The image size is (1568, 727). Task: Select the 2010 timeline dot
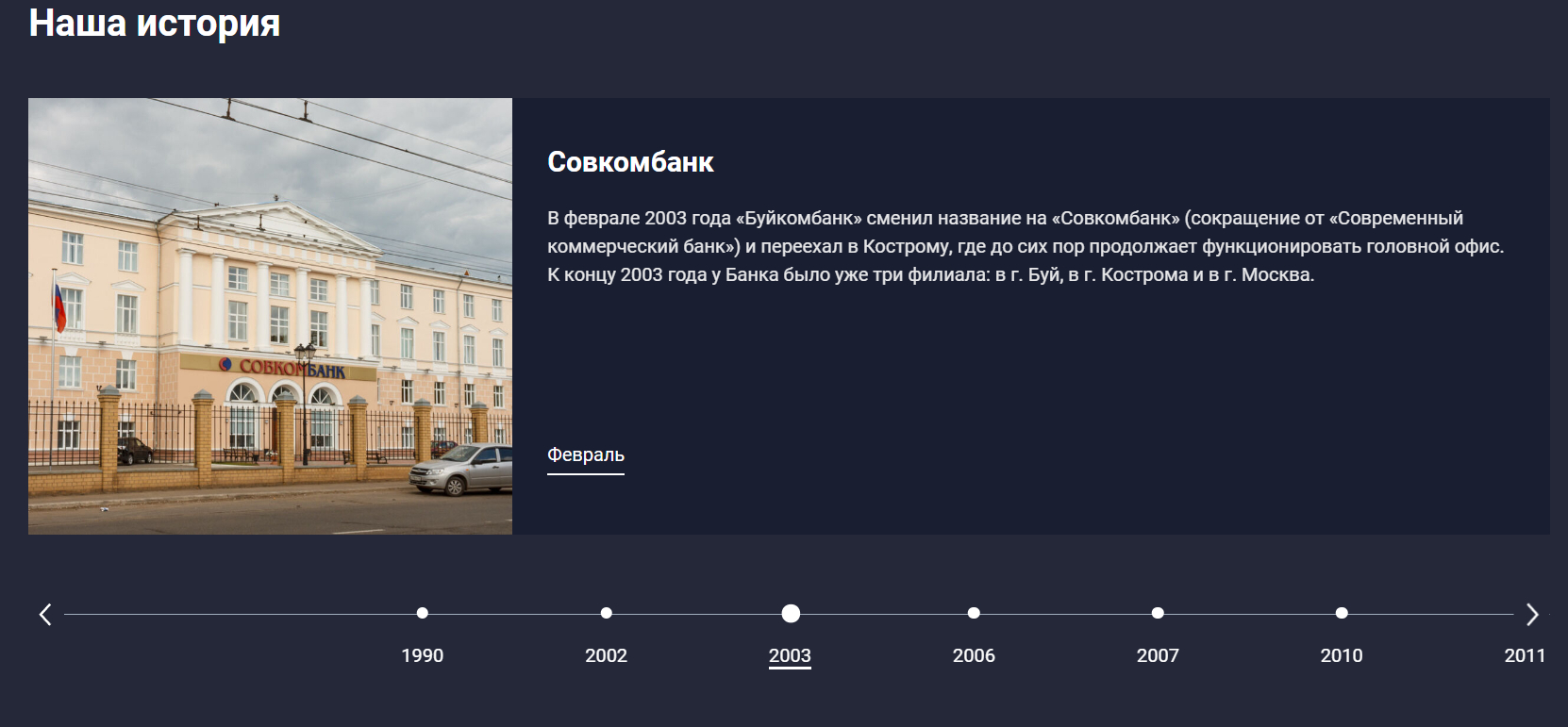(x=1342, y=613)
